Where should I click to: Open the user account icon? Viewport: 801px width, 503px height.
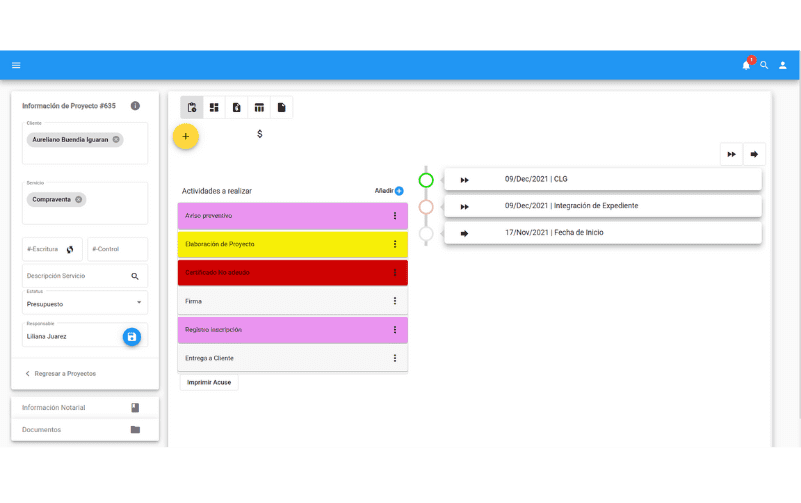[783, 65]
